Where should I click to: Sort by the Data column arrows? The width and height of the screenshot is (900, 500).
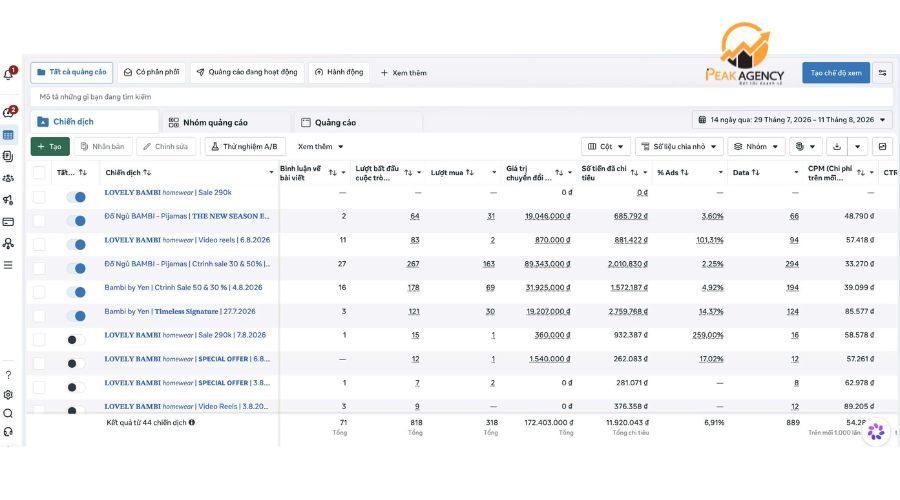pyautogui.click(x=755, y=172)
